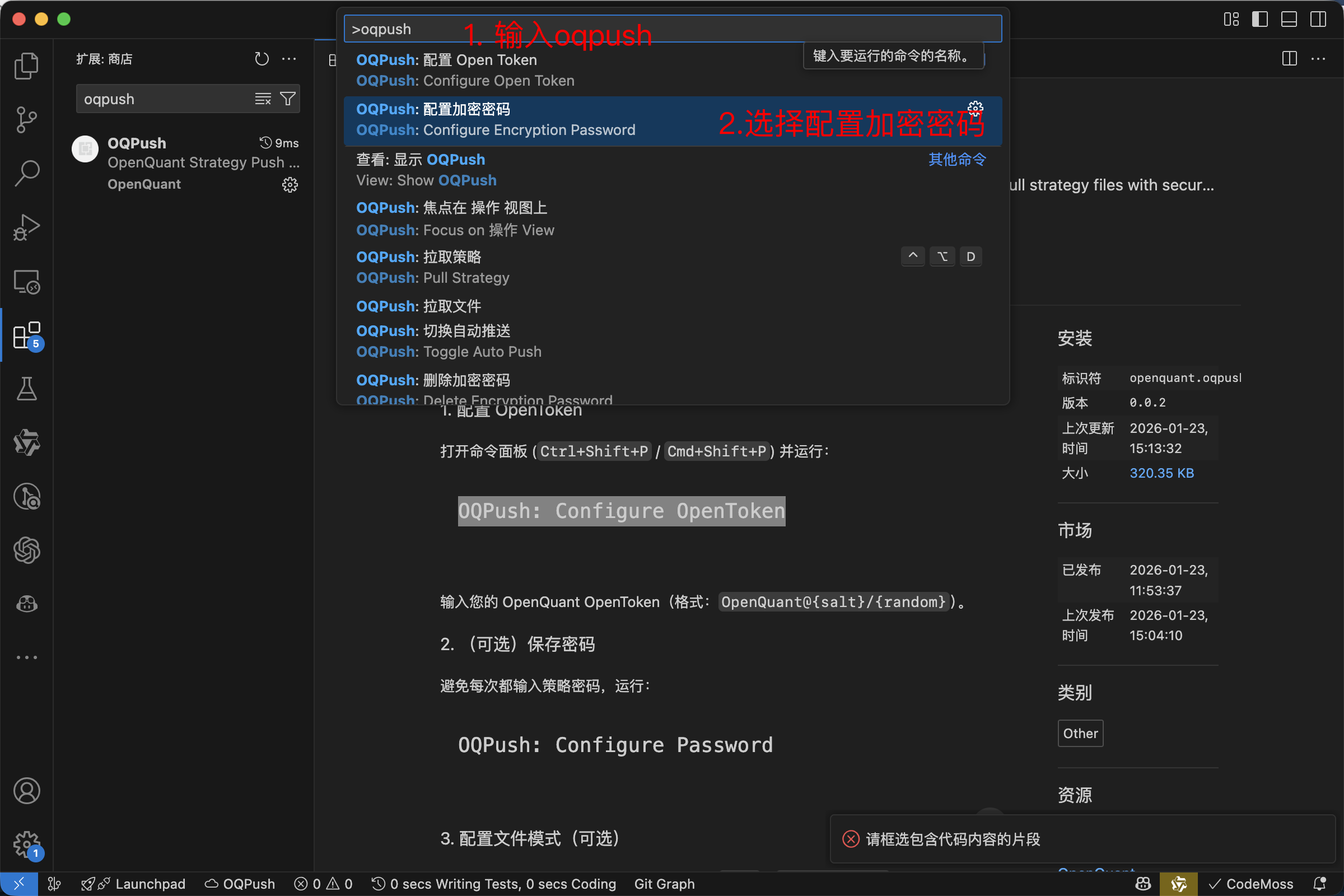Select OQPush: Configure Open Token command
The height and width of the screenshot is (896, 1344).
point(514,69)
